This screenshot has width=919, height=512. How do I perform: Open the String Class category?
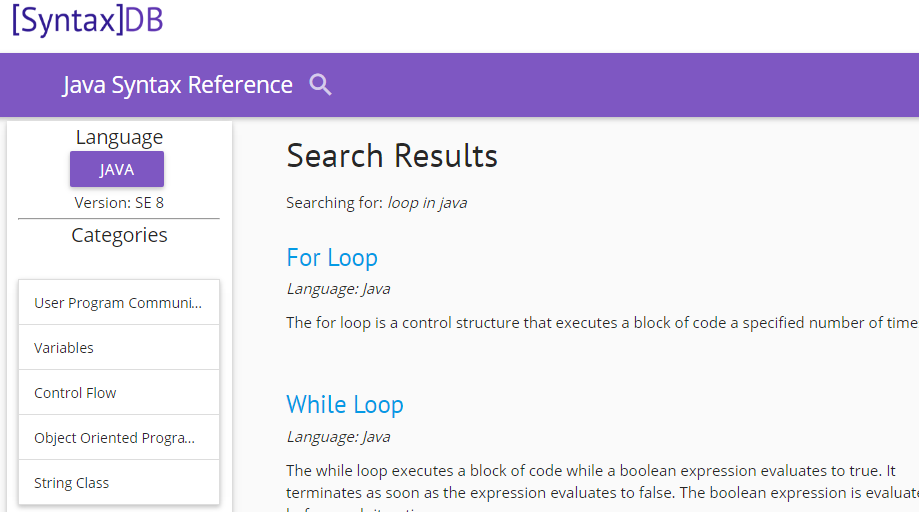coord(72,483)
